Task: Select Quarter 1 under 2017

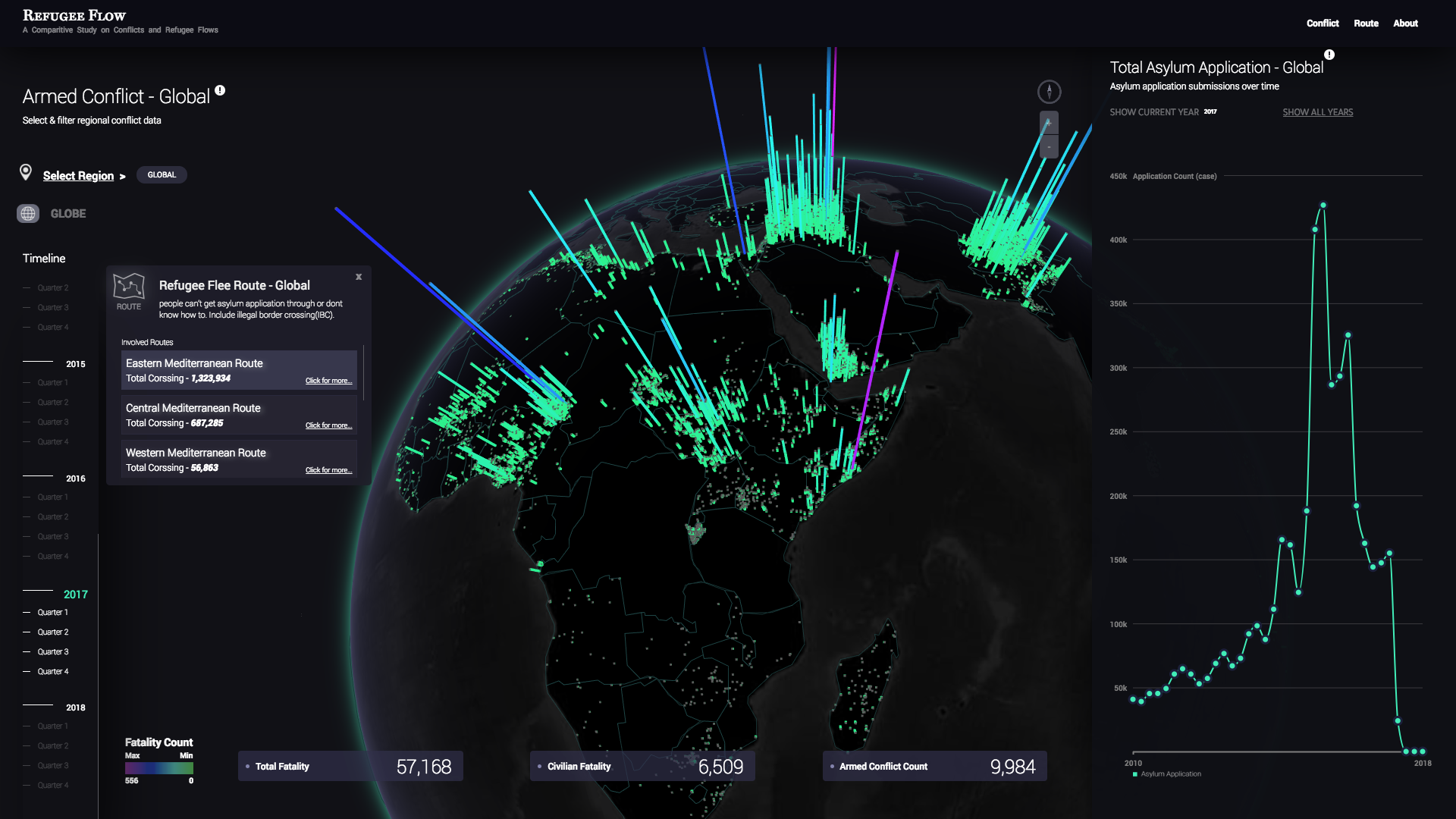Action: click(52, 613)
